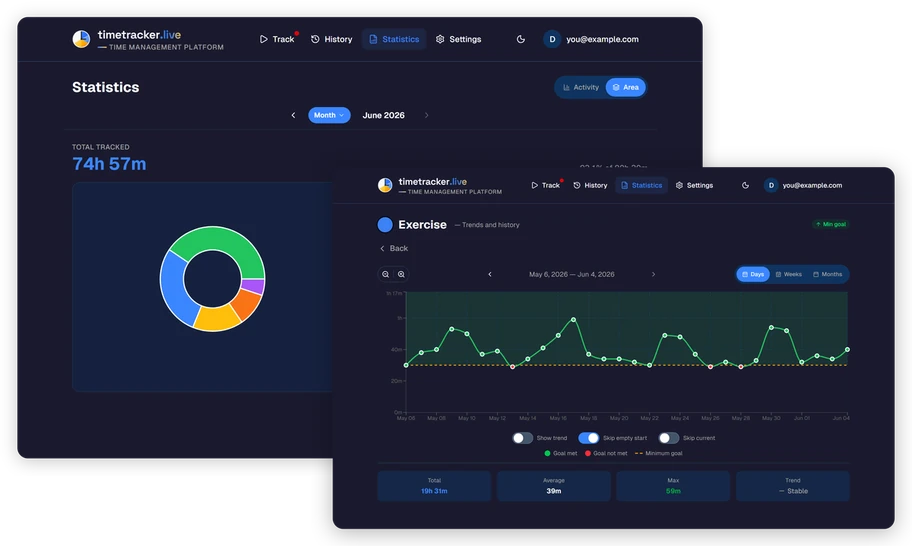
Task: Click the D user avatar in the back window
Action: [x=552, y=39]
